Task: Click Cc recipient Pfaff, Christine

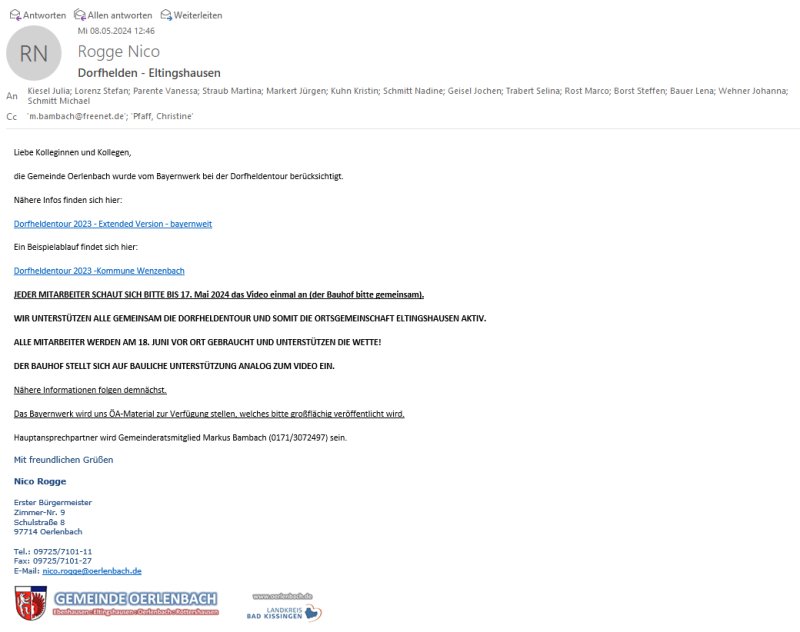Action: [163, 116]
